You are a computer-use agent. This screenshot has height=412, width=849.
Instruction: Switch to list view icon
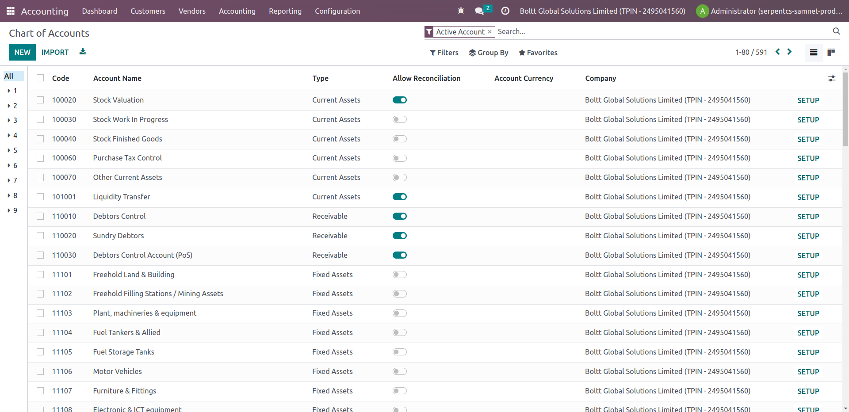tap(813, 53)
